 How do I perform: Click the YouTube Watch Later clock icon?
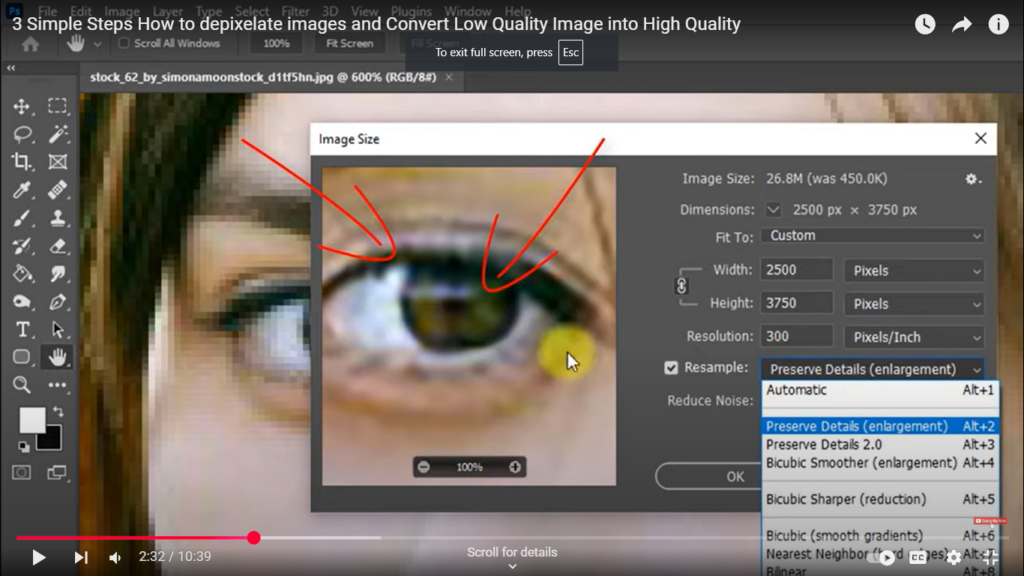925,25
